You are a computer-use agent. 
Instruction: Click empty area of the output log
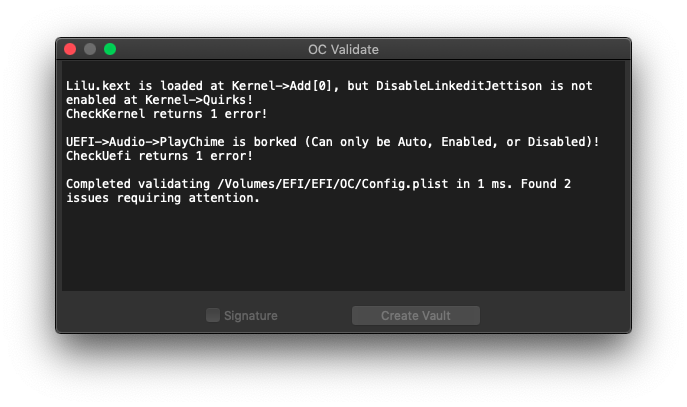pyautogui.click(x=343, y=250)
